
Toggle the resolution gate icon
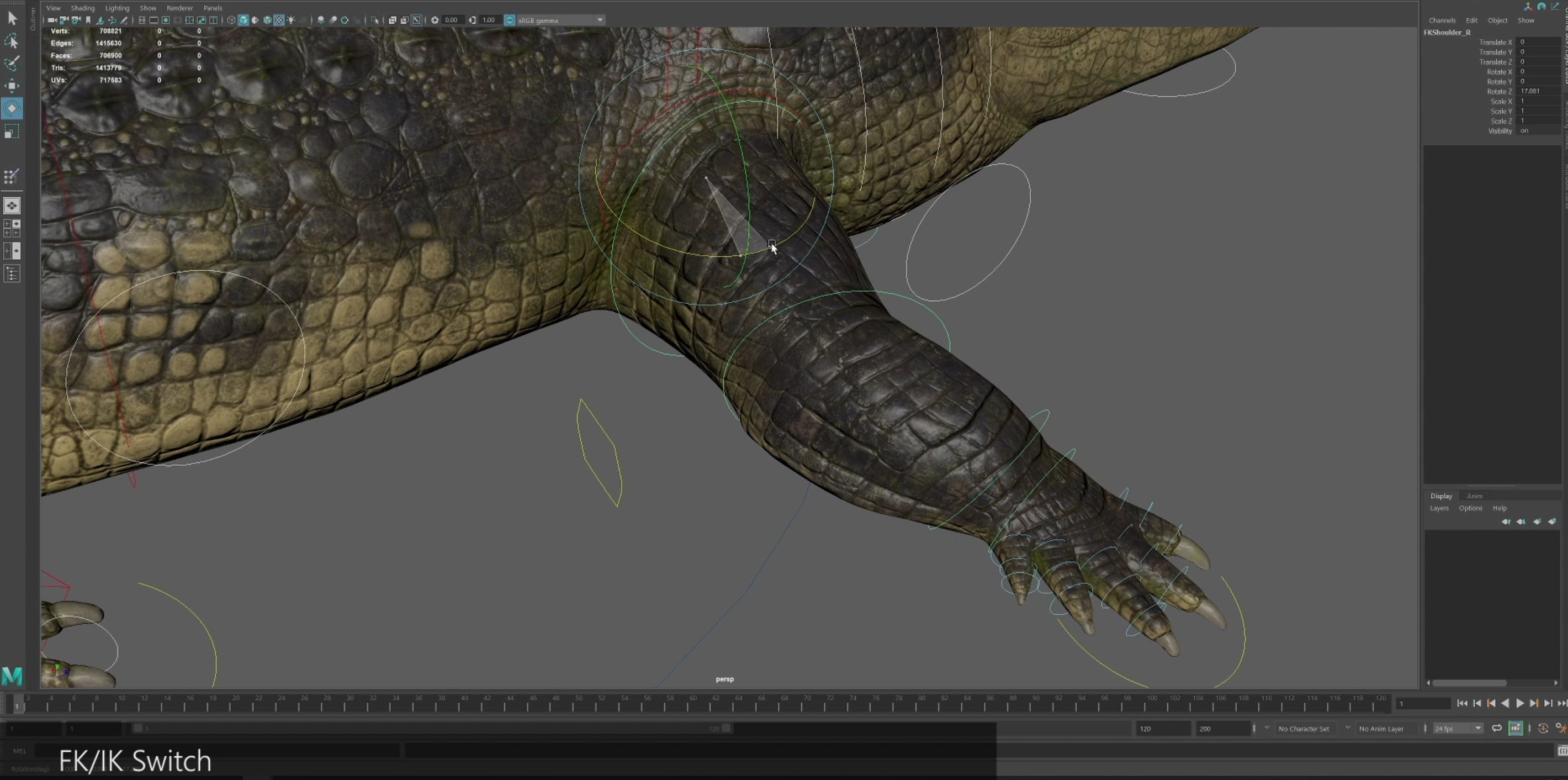(x=166, y=20)
